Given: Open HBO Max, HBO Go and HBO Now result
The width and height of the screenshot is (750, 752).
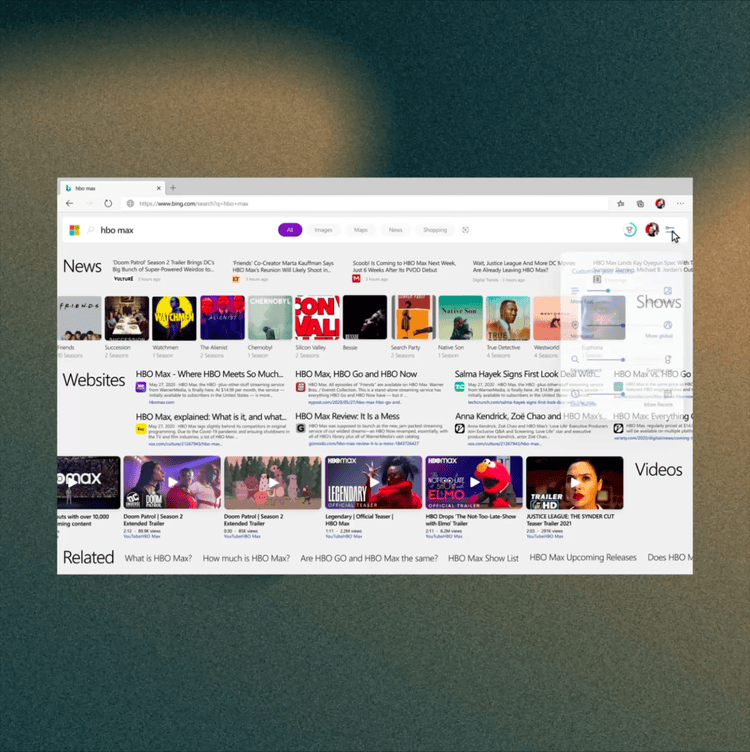Looking at the screenshot, I should (x=356, y=374).
